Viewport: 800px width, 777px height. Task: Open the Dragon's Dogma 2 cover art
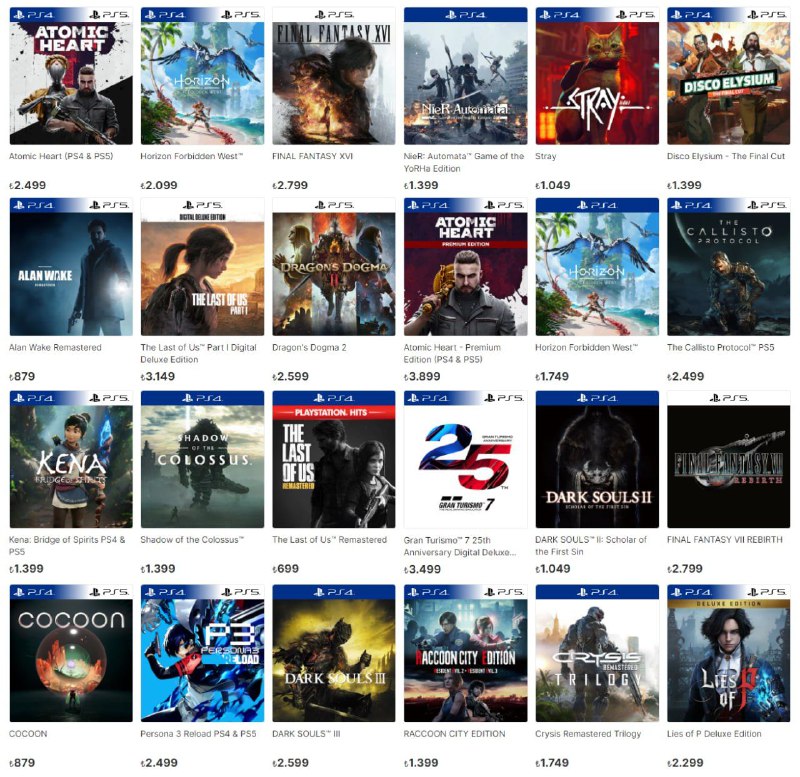pos(334,267)
